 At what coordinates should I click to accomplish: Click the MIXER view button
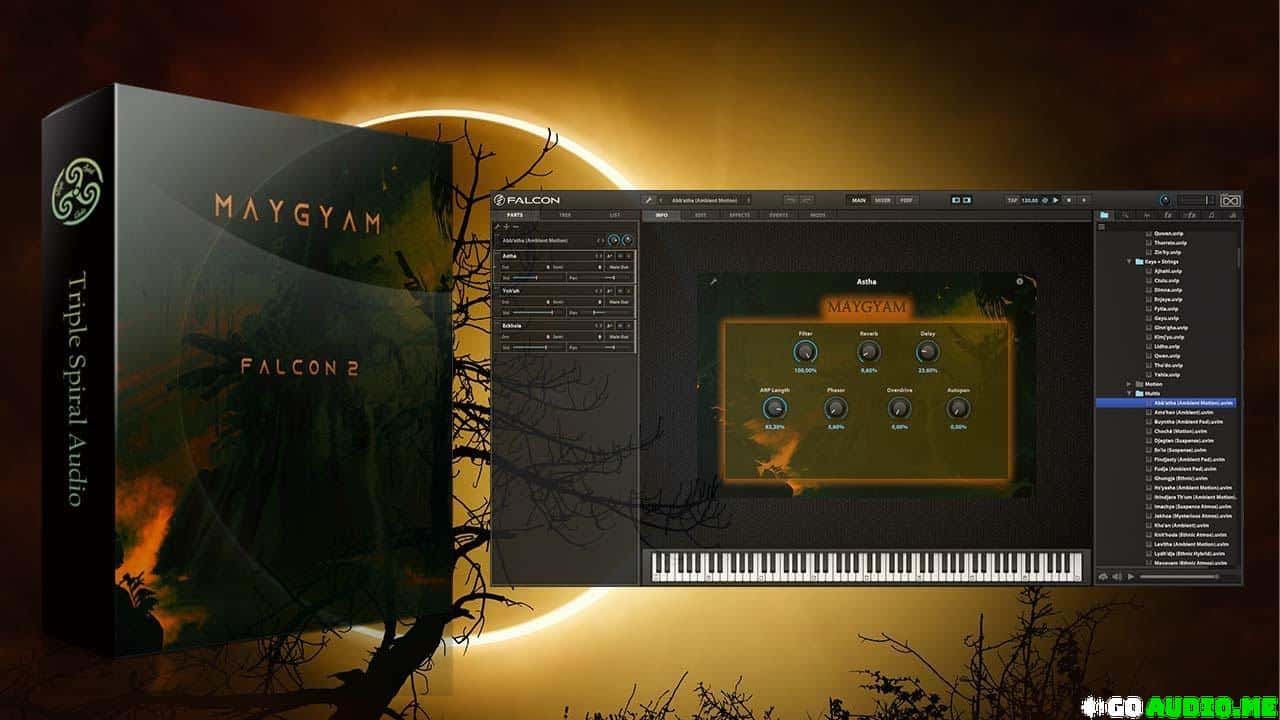[x=882, y=200]
